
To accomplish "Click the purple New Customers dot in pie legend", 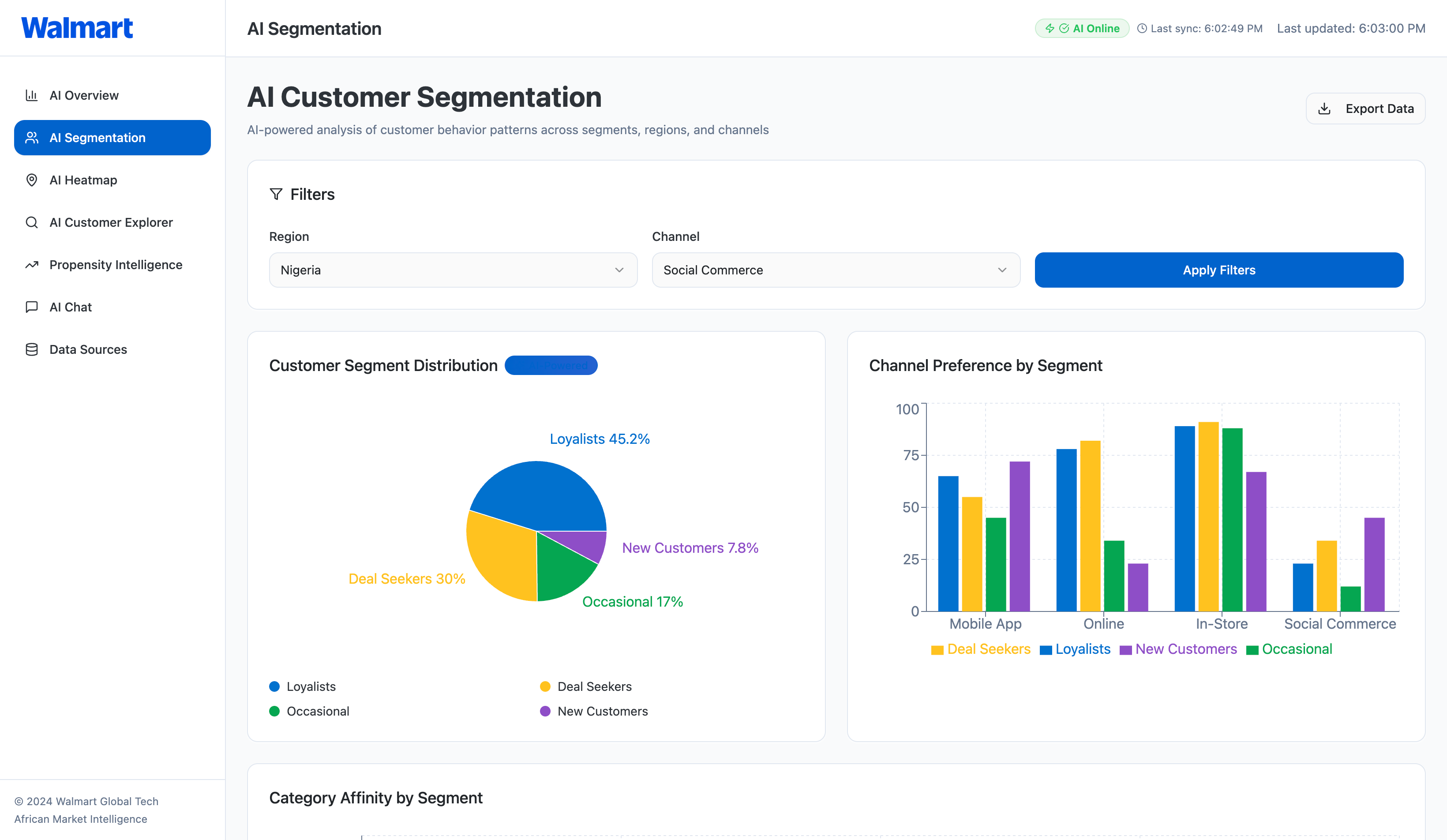I will [x=546, y=711].
